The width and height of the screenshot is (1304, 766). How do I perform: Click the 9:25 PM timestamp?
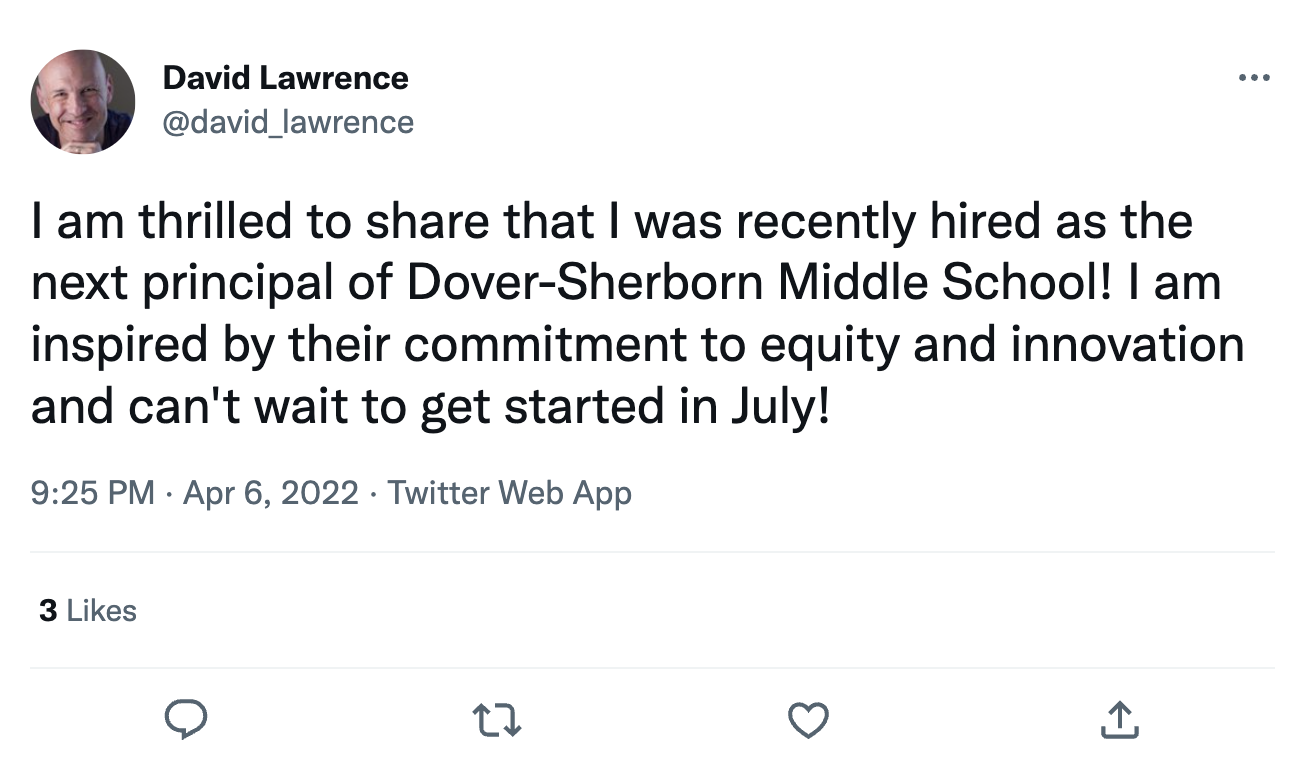tap(93, 493)
